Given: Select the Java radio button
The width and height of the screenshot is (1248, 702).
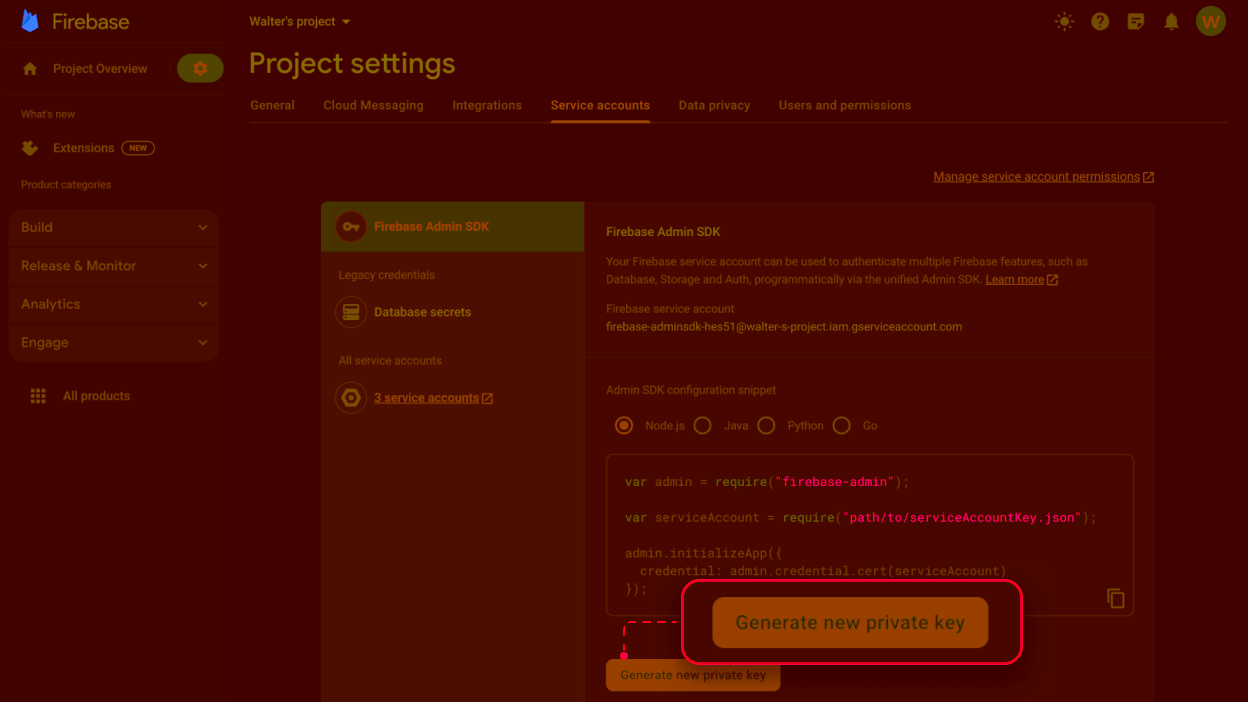Looking at the screenshot, I should click(x=703, y=425).
